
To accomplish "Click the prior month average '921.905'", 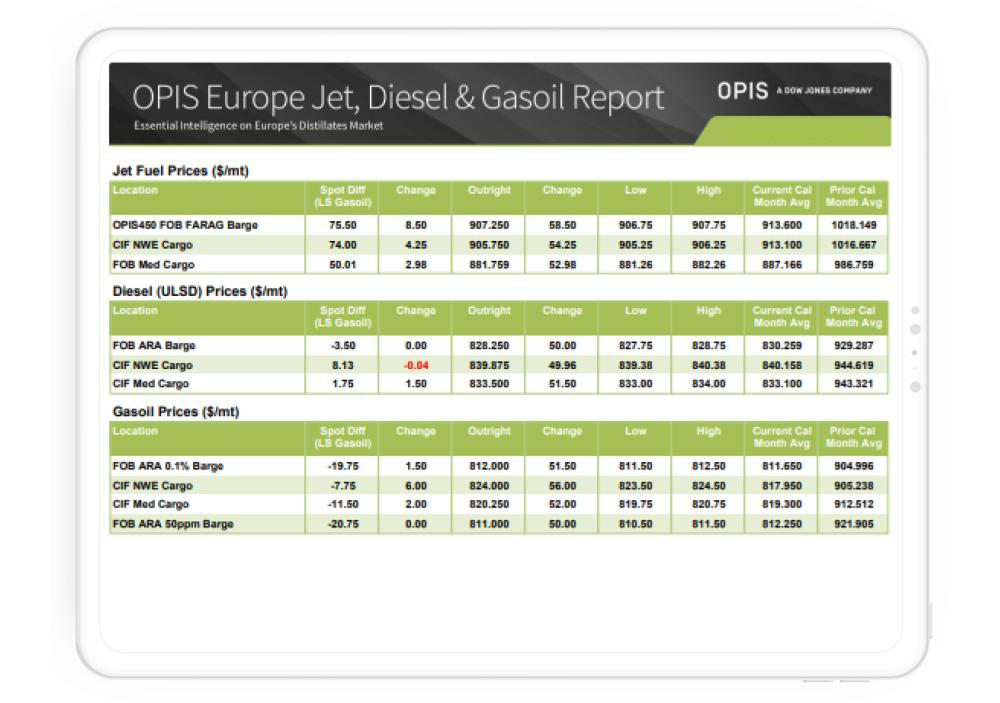I will [853, 524].
